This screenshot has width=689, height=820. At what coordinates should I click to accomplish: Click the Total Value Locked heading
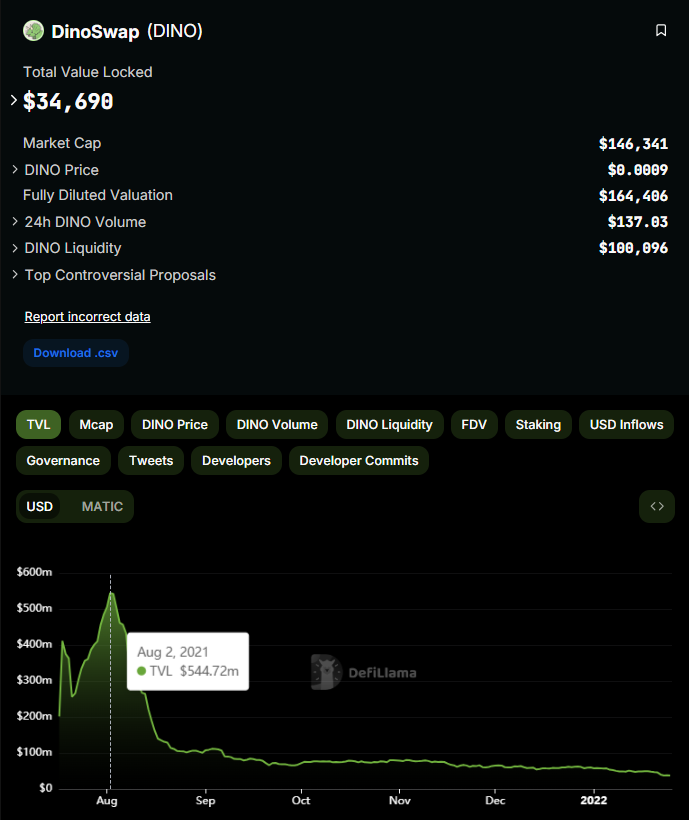point(88,72)
